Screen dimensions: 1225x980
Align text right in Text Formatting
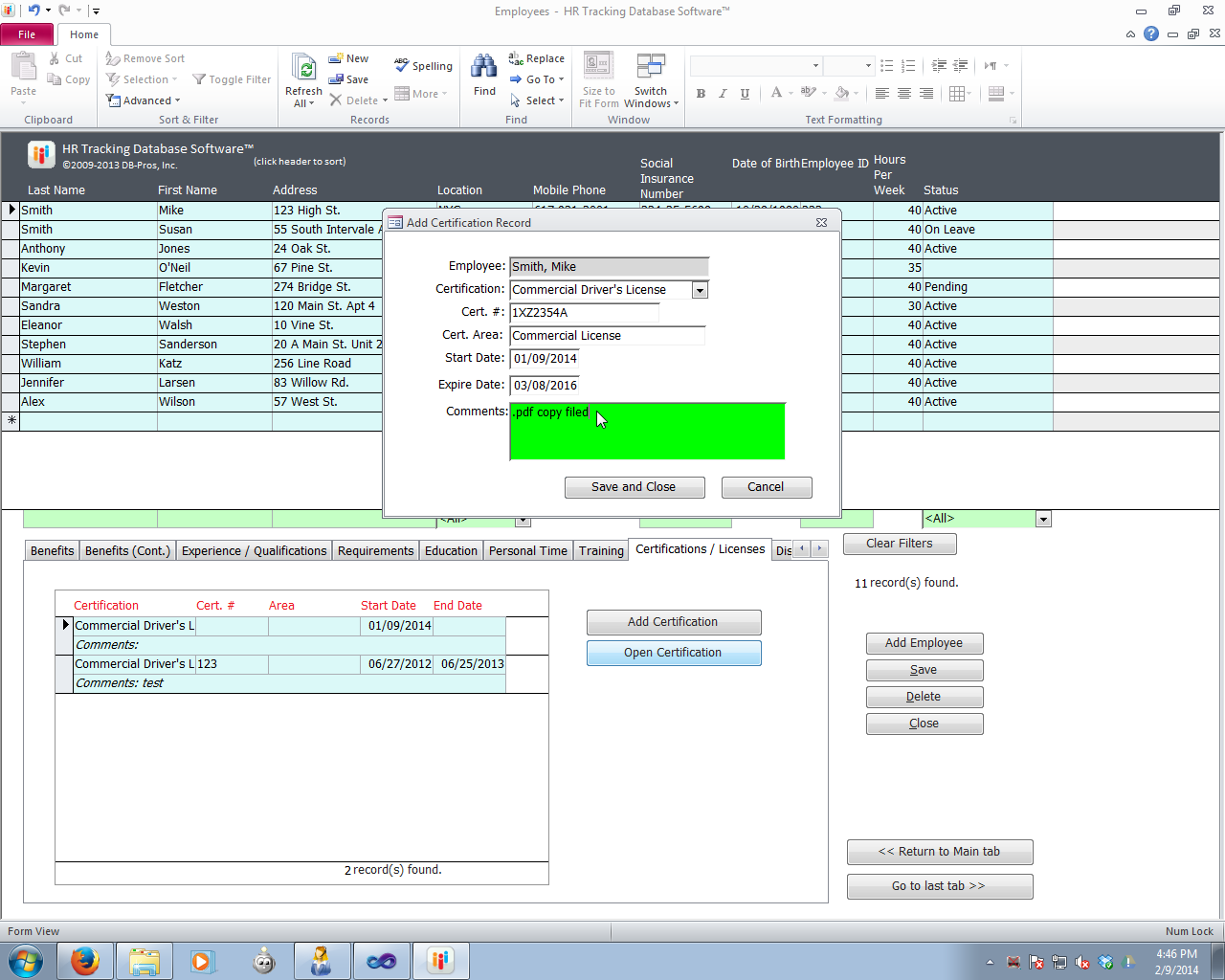926,93
